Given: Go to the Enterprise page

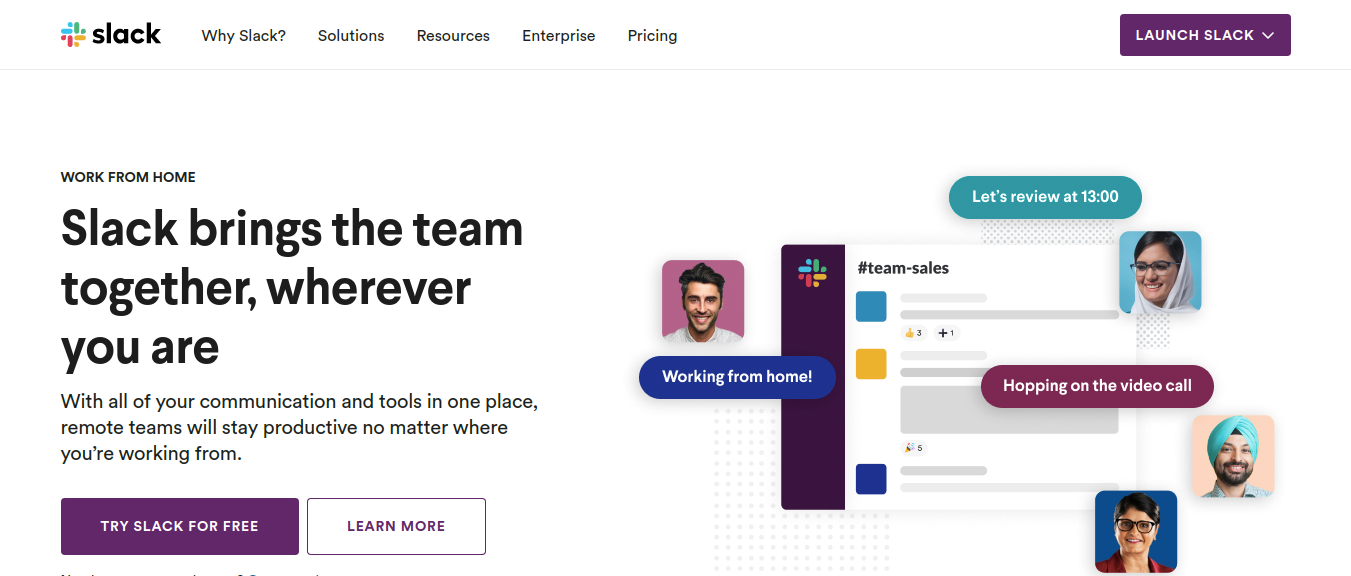Looking at the screenshot, I should click(x=559, y=35).
